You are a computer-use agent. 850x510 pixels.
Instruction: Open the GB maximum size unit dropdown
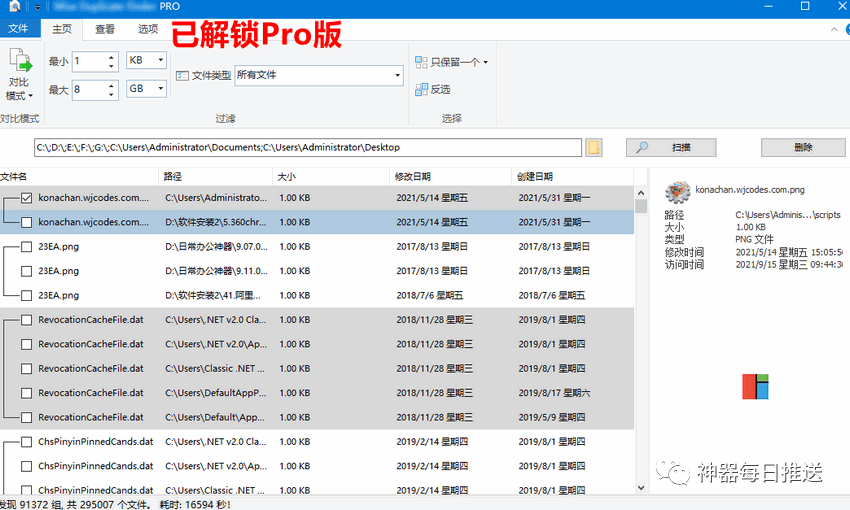(160, 88)
